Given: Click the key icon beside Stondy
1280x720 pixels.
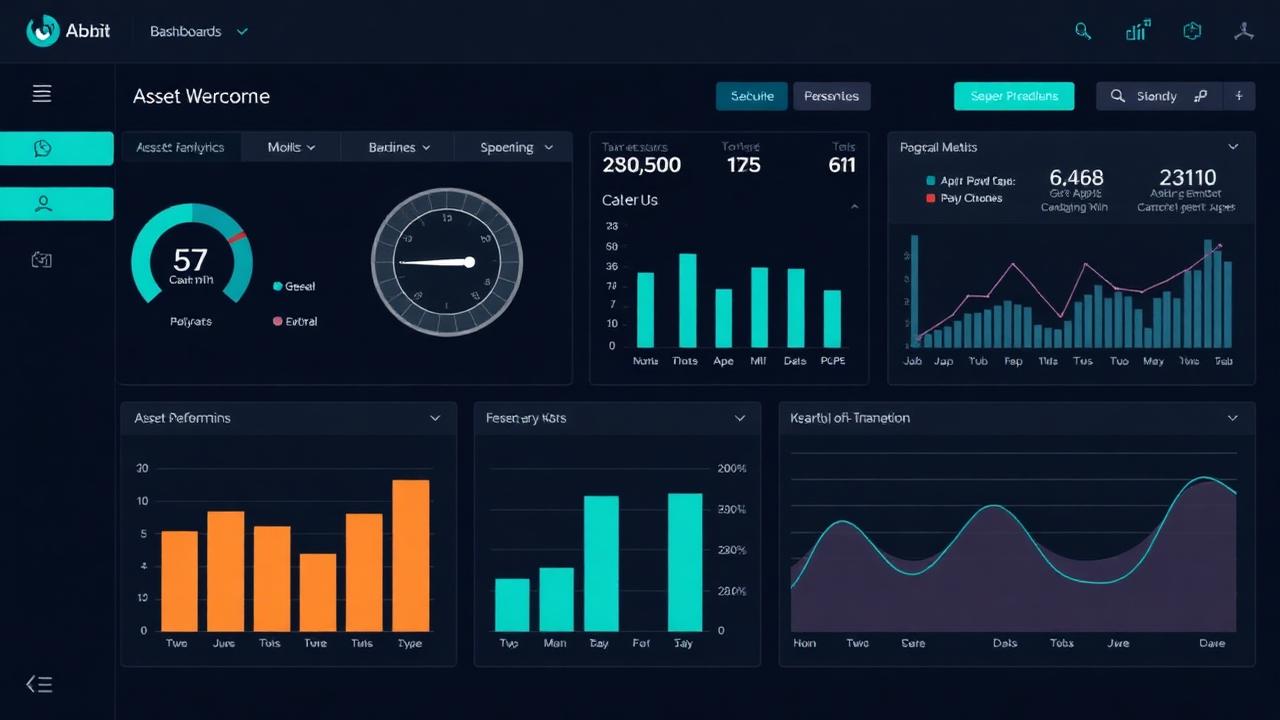Looking at the screenshot, I should click(1200, 96).
